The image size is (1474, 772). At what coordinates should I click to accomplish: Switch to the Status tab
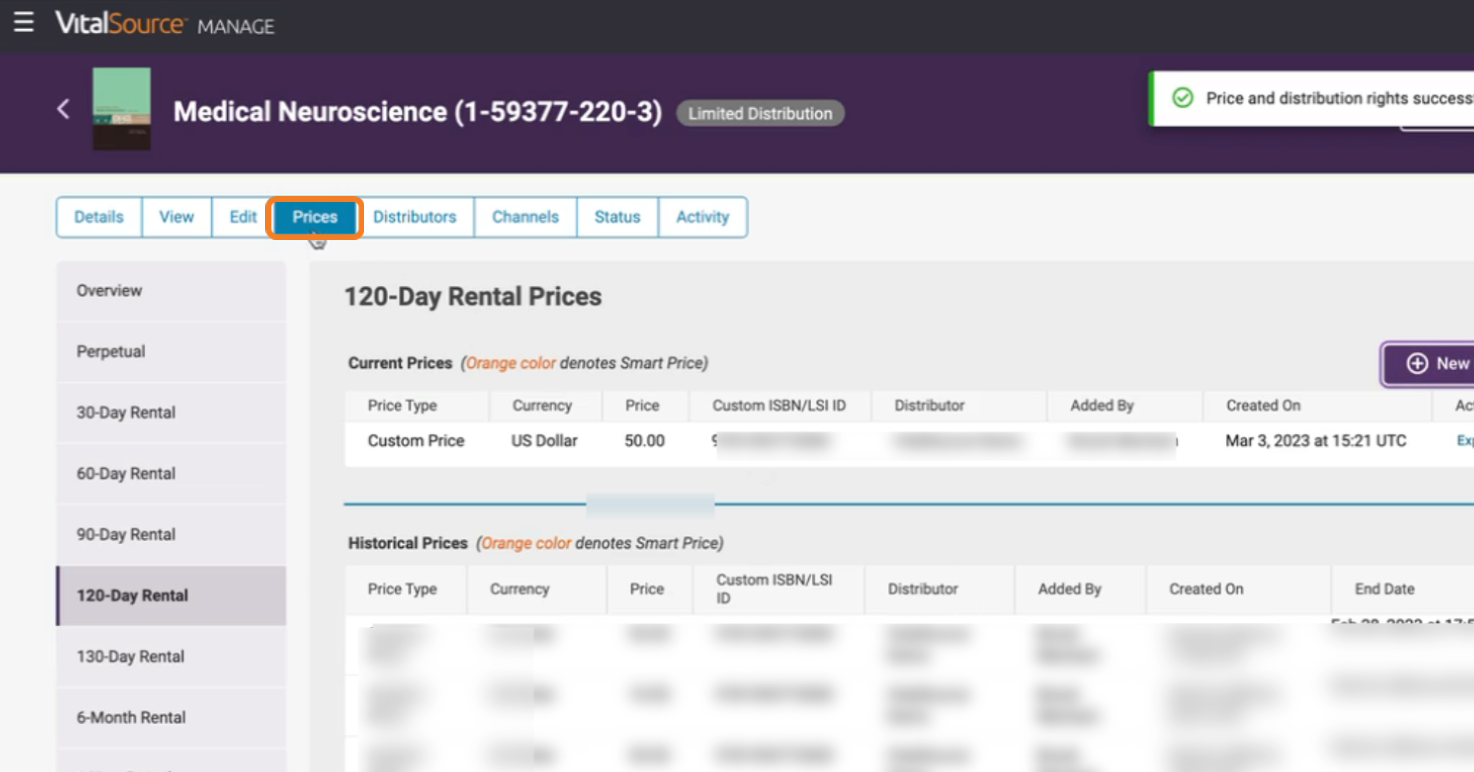tap(617, 217)
